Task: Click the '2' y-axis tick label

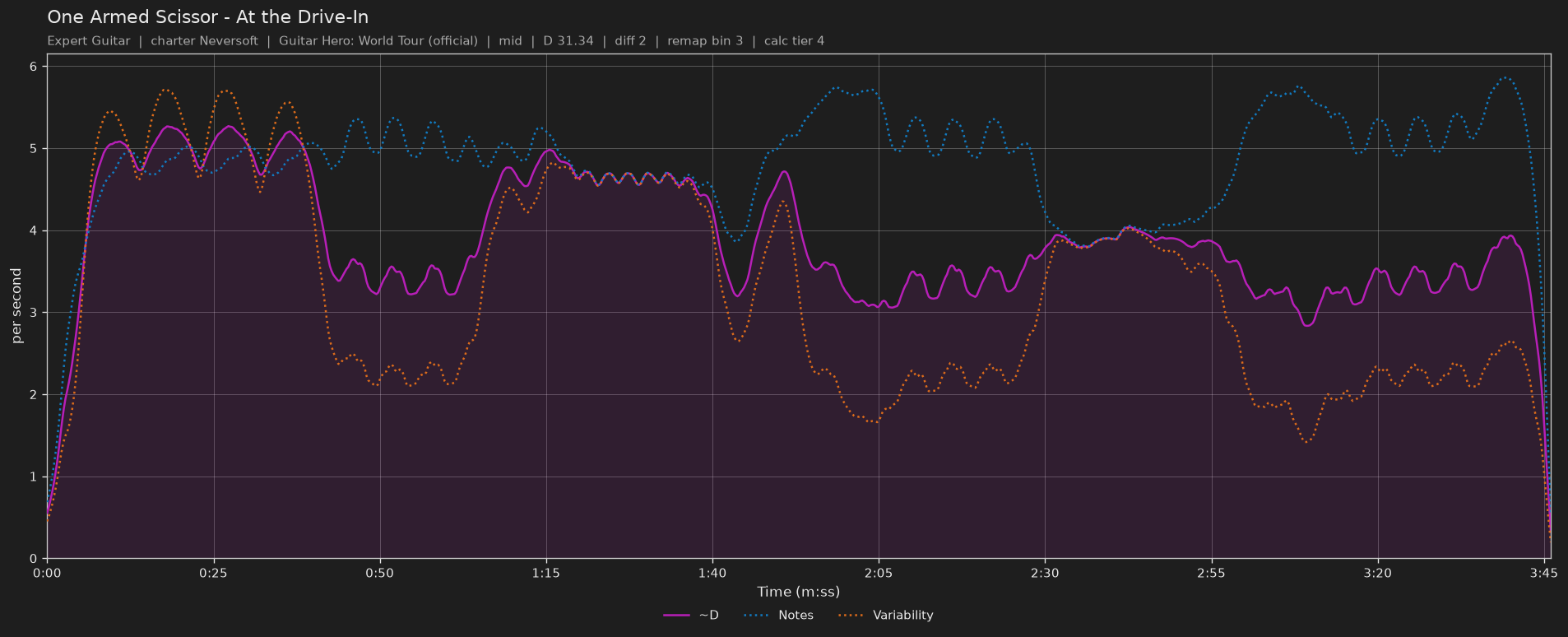Action: pyautogui.click(x=34, y=395)
